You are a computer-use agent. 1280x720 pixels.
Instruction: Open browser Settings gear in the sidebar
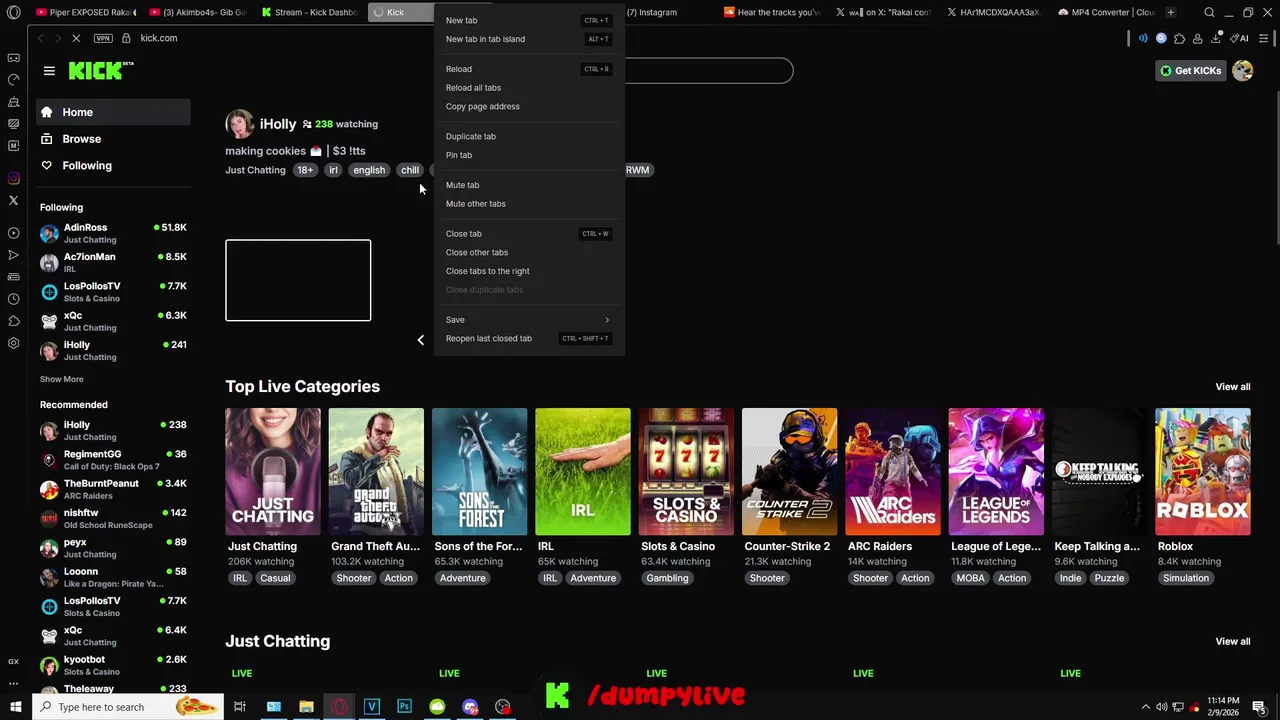[13, 343]
